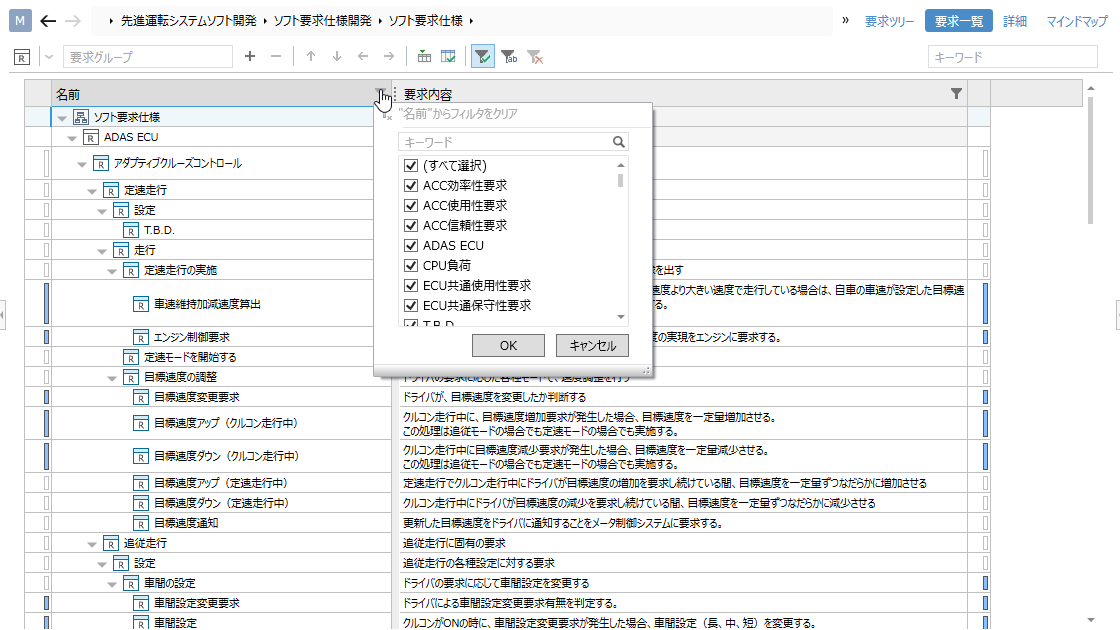The height and width of the screenshot is (630, 1120).
Task: Click the R icon beside T.B.D.
Action: [131, 231]
